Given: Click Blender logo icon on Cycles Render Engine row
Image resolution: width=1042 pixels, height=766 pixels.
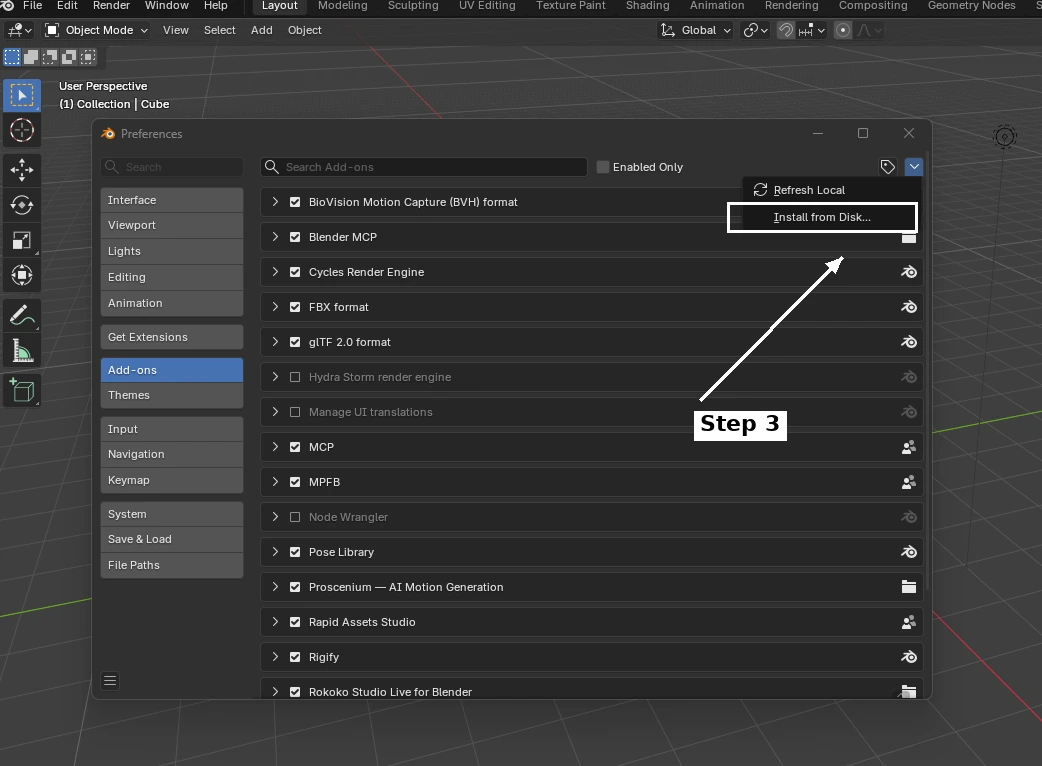Looking at the screenshot, I should pos(908,272).
